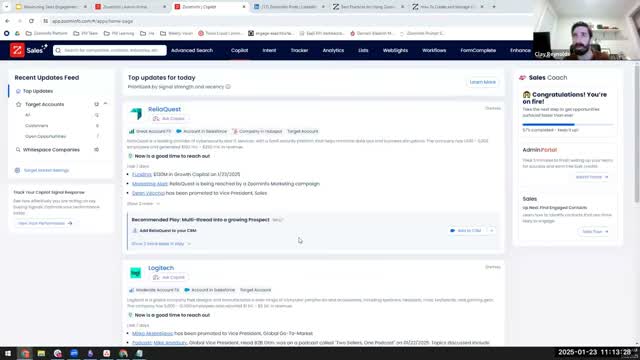Dismiss the ReliaQuest card
The width and height of the screenshot is (640, 360).
tap(493, 109)
